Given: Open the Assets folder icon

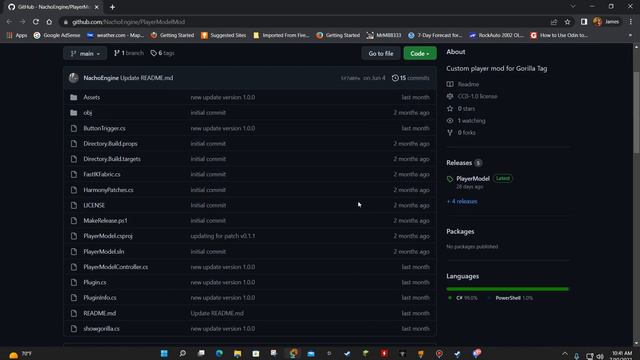Looking at the screenshot, I should (73, 97).
